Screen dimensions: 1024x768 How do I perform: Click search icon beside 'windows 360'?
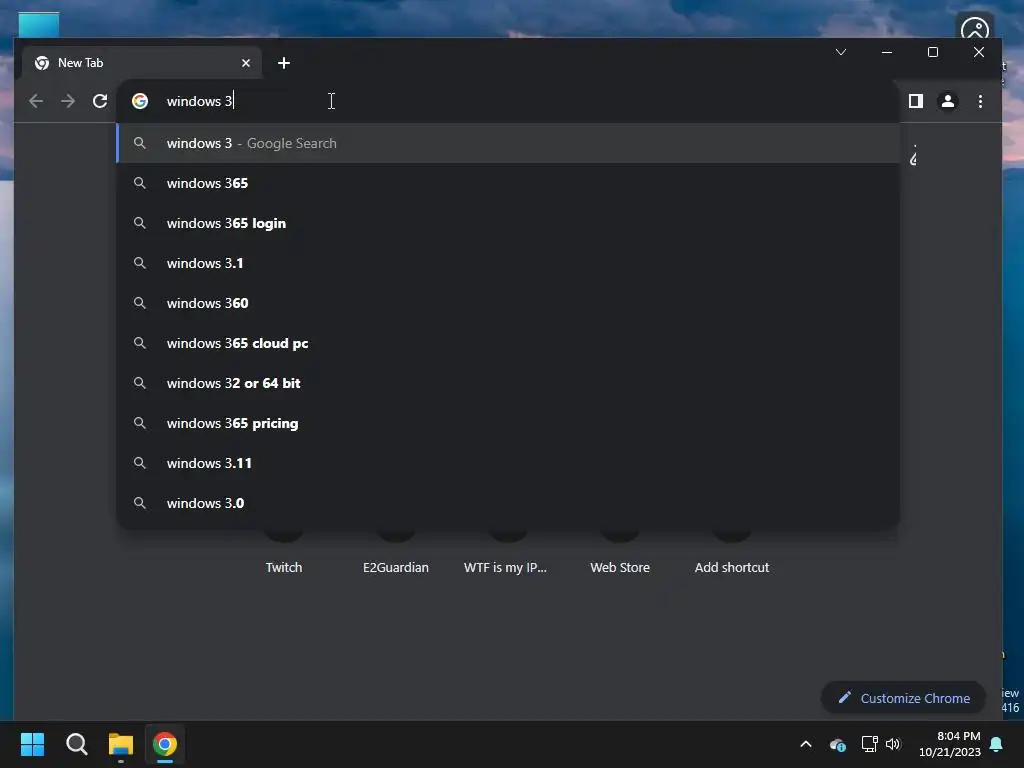(140, 302)
